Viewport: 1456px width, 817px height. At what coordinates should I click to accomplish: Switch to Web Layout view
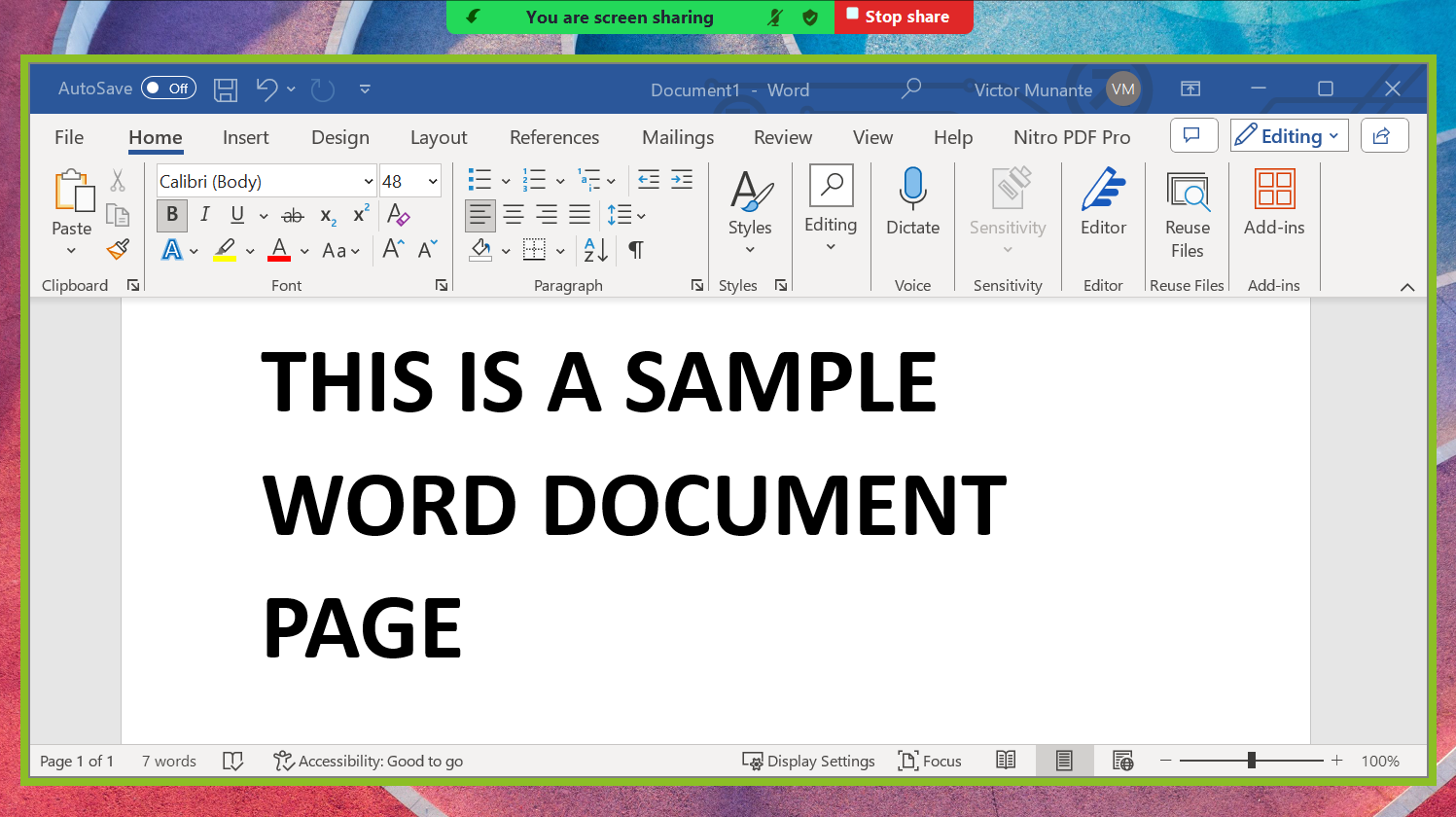click(x=1122, y=761)
